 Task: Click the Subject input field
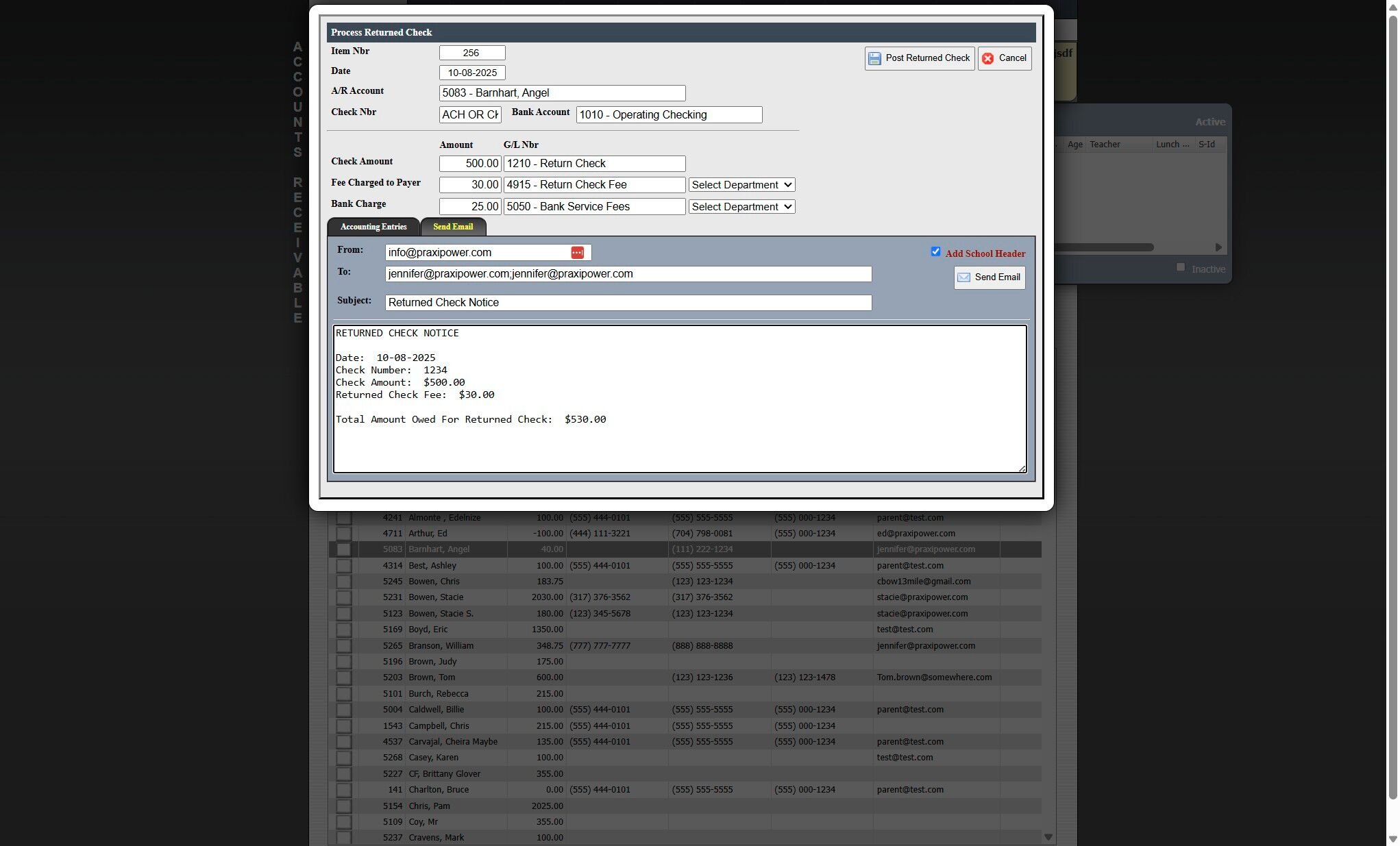628,303
